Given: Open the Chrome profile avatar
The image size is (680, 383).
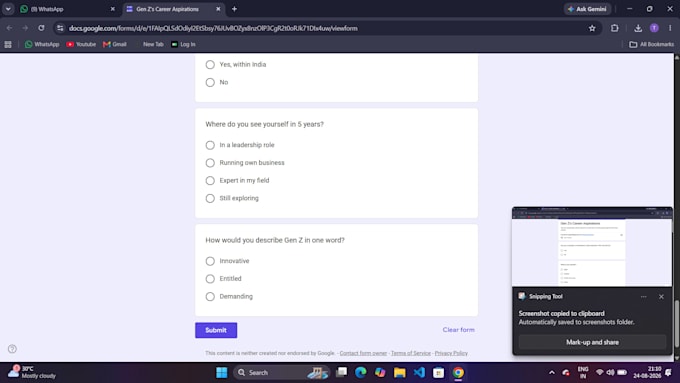Looking at the screenshot, I should pos(654,28).
